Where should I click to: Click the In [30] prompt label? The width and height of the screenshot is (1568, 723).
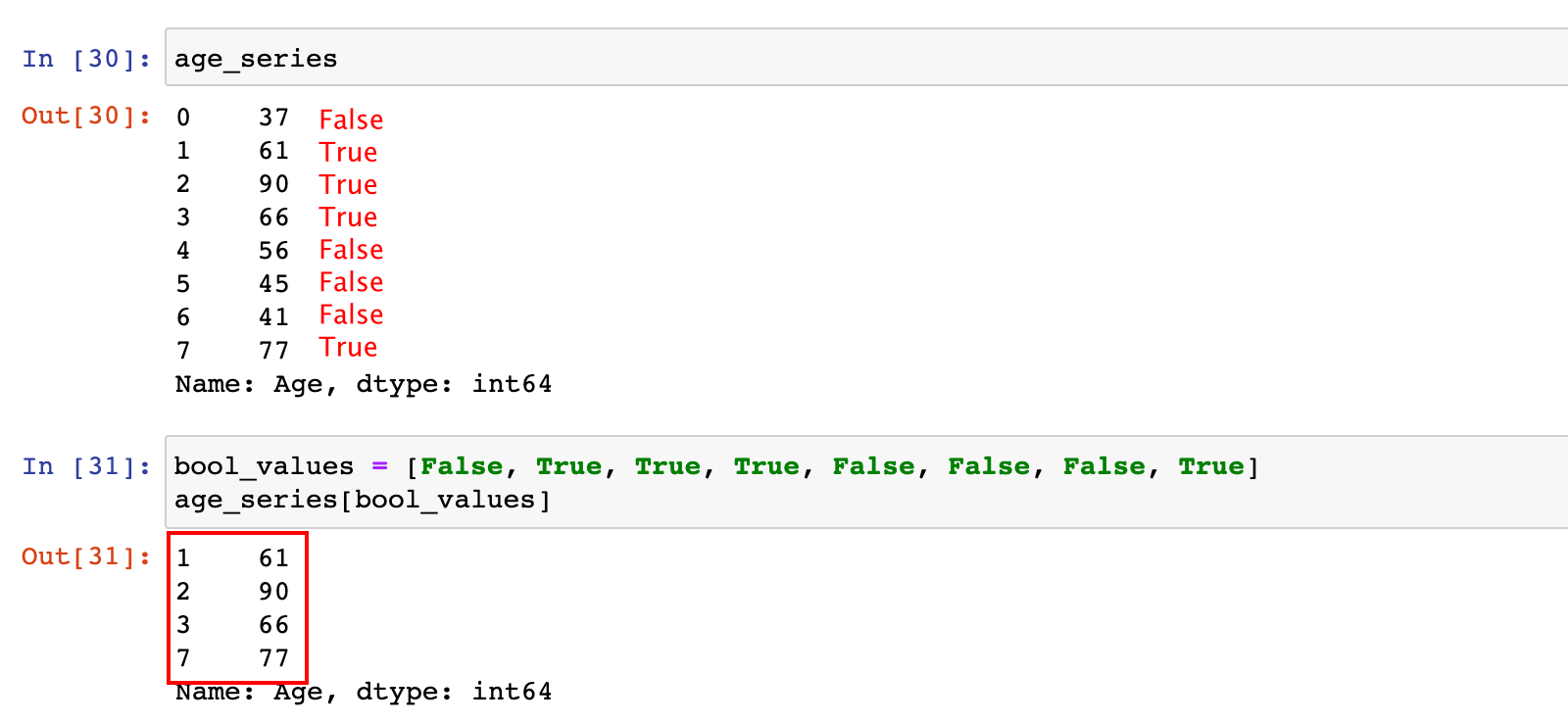(86, 59)
